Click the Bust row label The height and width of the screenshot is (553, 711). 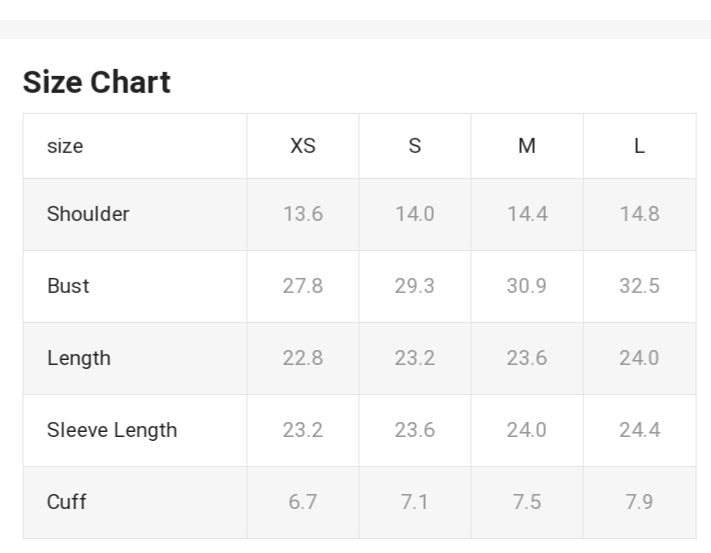[68, 286]
